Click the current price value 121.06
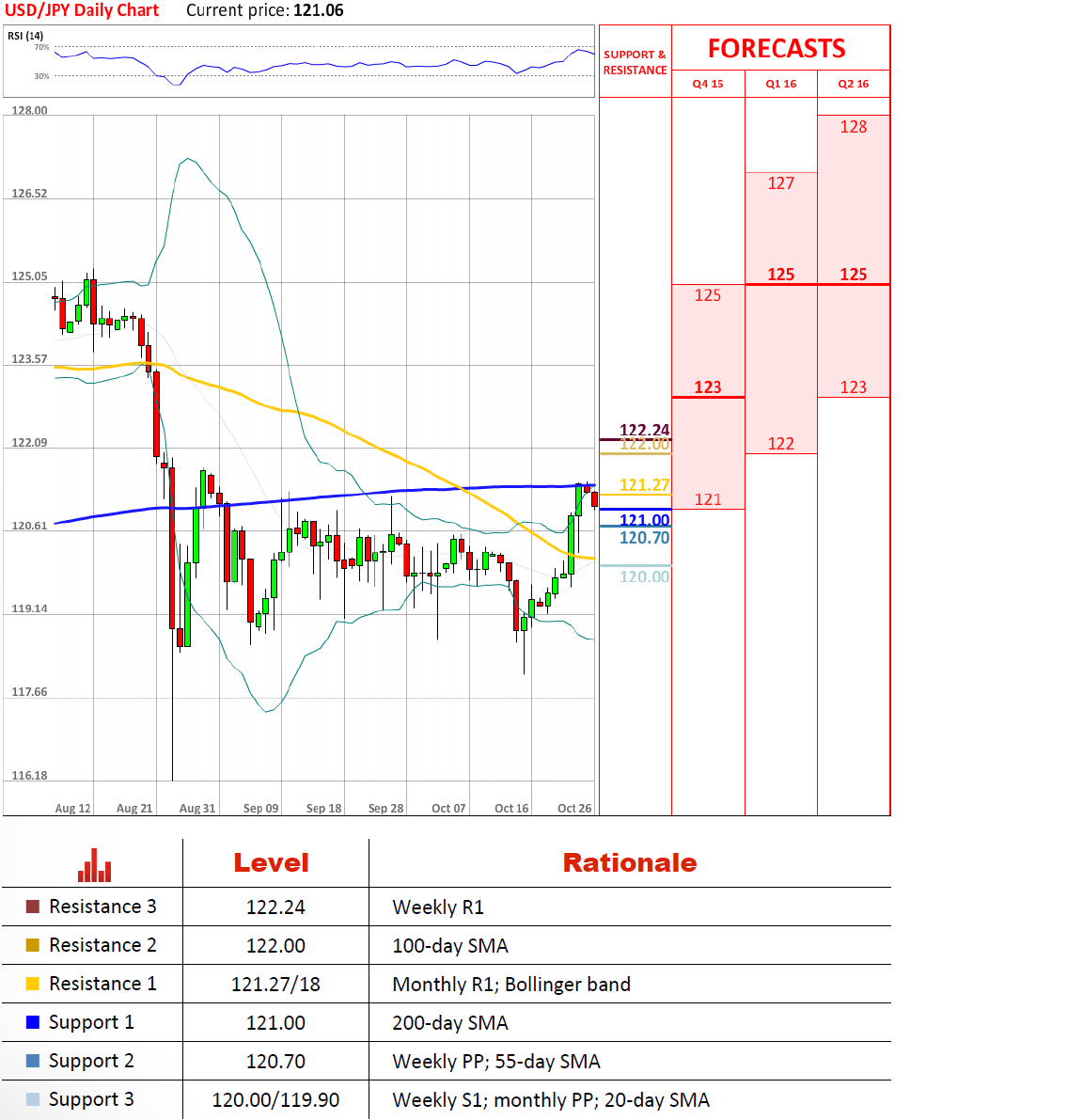Screen dimensions: 1083x1120 point(319,10)
